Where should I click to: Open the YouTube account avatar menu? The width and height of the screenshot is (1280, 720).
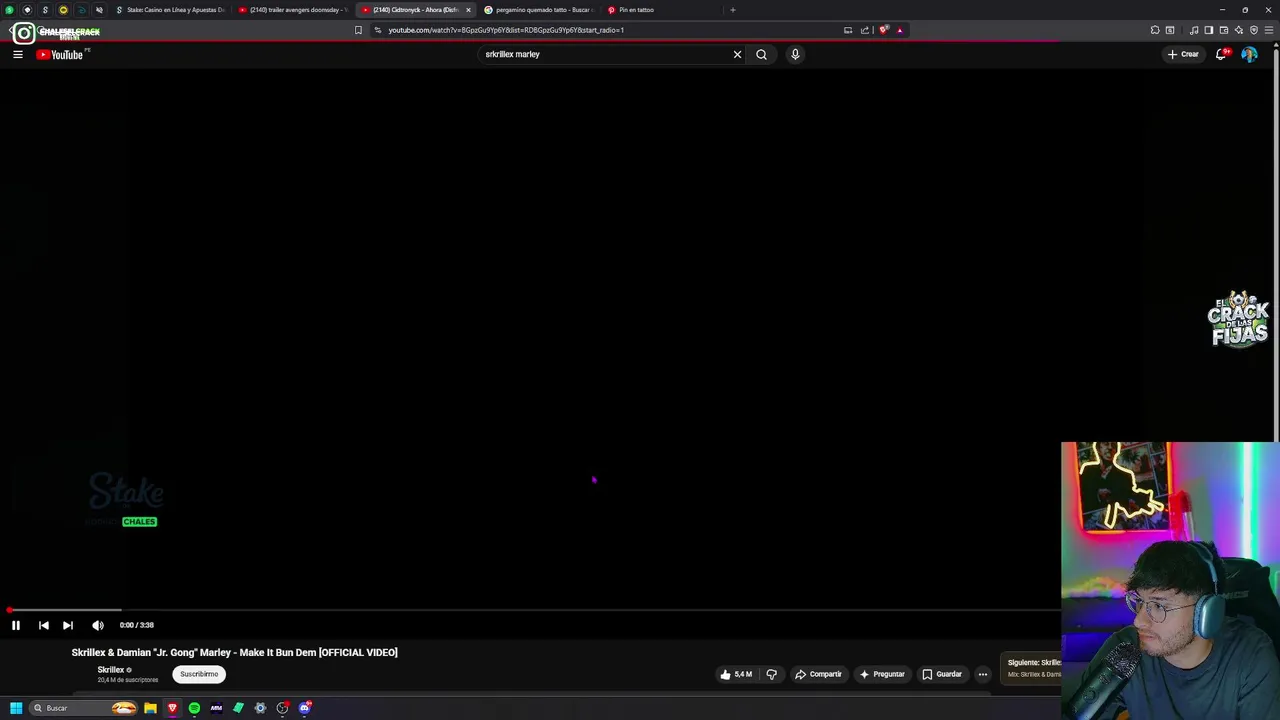coord(1249,54)
